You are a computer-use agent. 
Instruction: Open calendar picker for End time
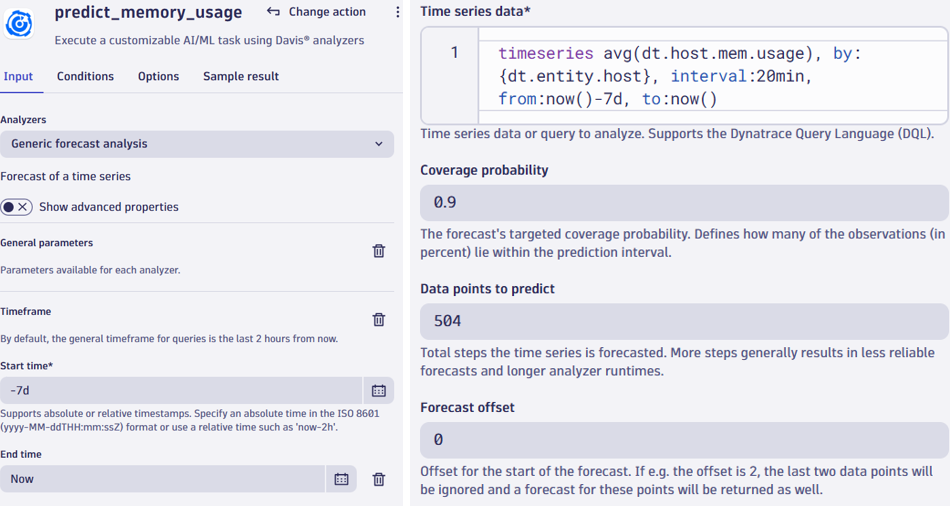[x=341, y=479]
